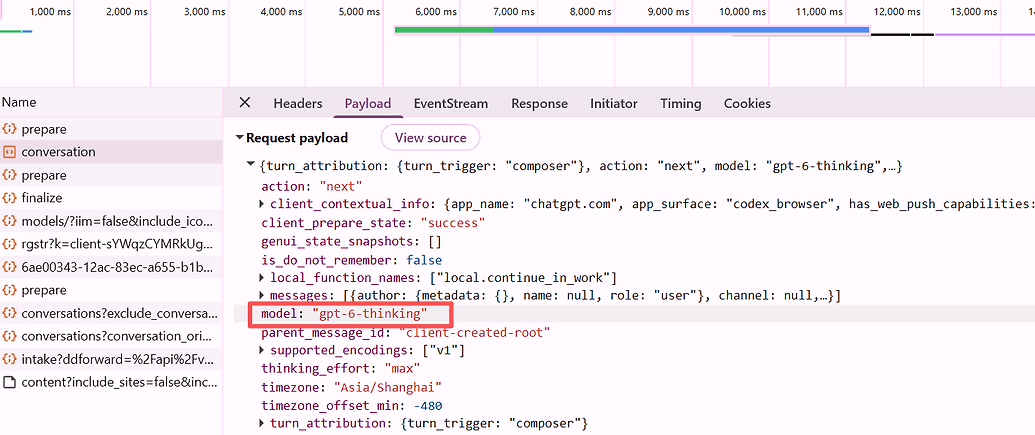Collapse the root payload object
The height and width of the screenshot is (435, 1035).
tap(251, 166)
